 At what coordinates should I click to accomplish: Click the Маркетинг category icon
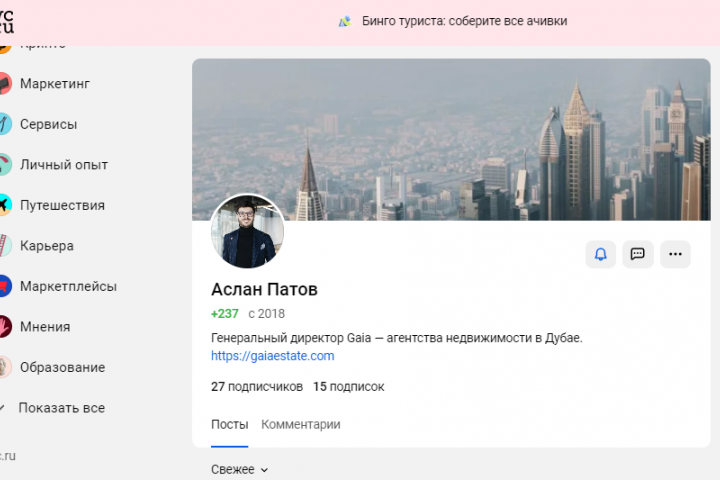coord(4,84)
